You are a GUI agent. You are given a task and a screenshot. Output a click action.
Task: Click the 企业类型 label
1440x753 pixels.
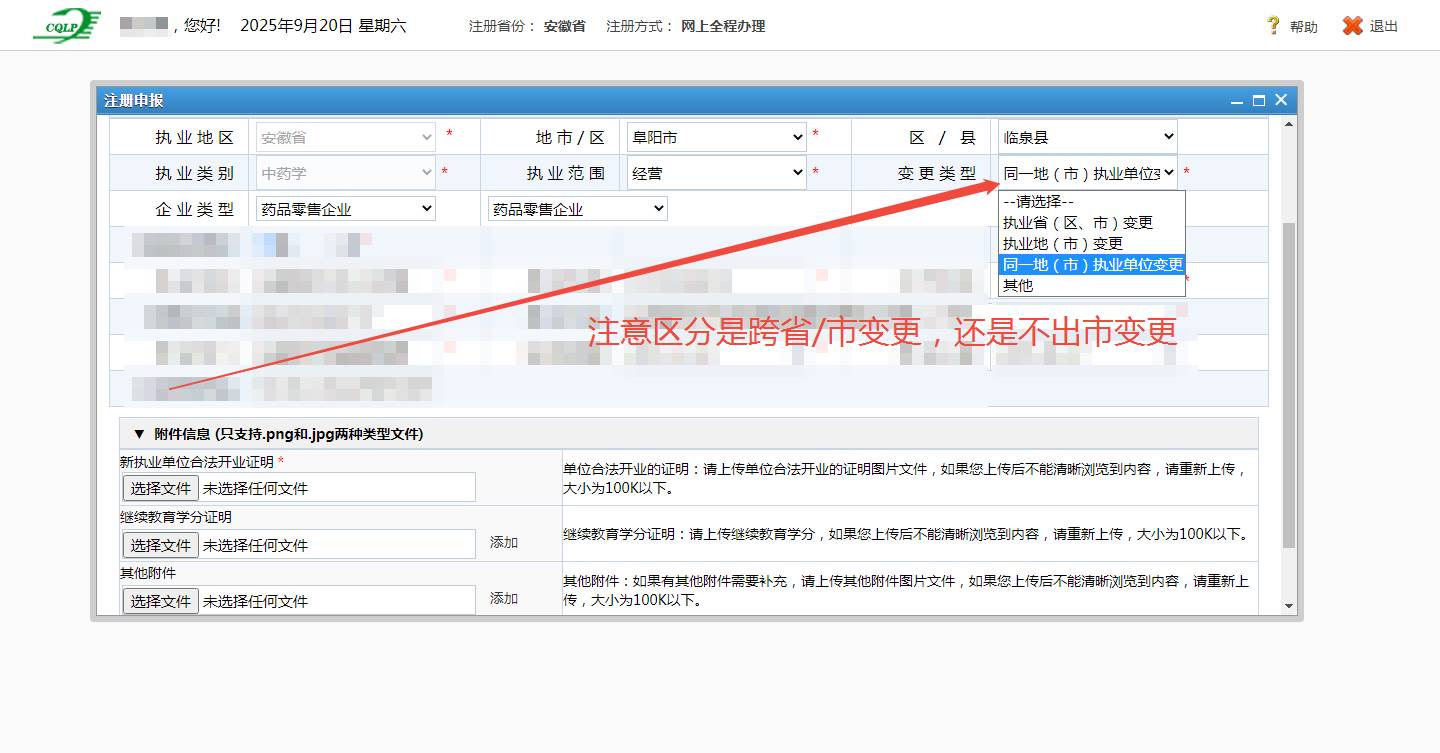[194, 209]
